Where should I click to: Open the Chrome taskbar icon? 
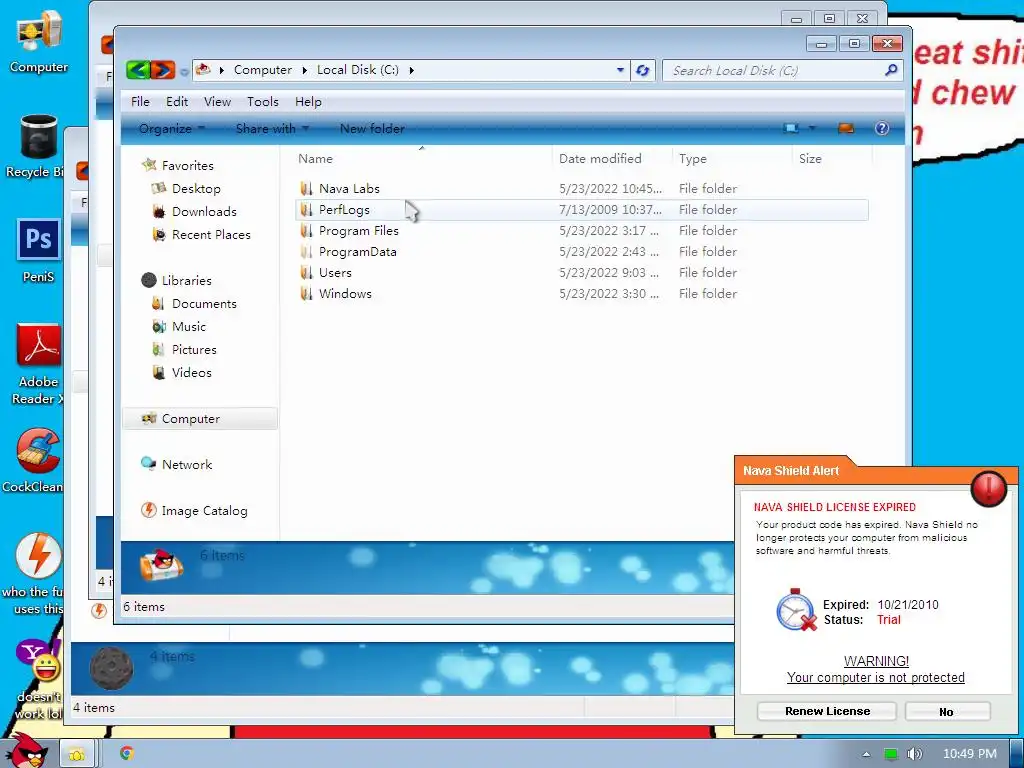click(x=127, y=753)
